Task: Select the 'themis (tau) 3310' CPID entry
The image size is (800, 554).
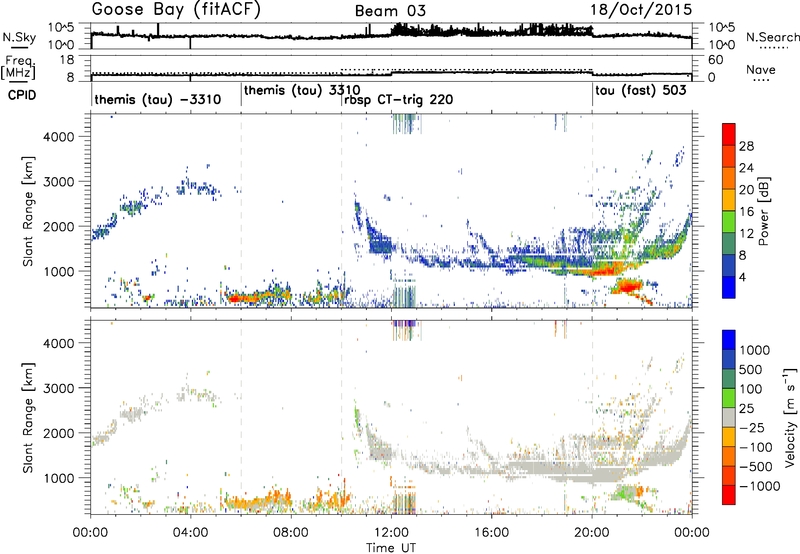Action: coord(302,91)
